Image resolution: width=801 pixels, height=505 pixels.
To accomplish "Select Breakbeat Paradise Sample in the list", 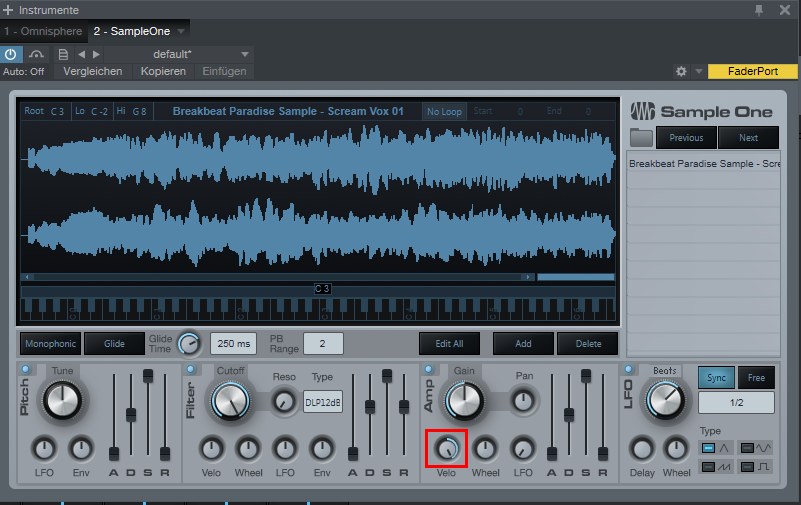I will pos(704,164).
